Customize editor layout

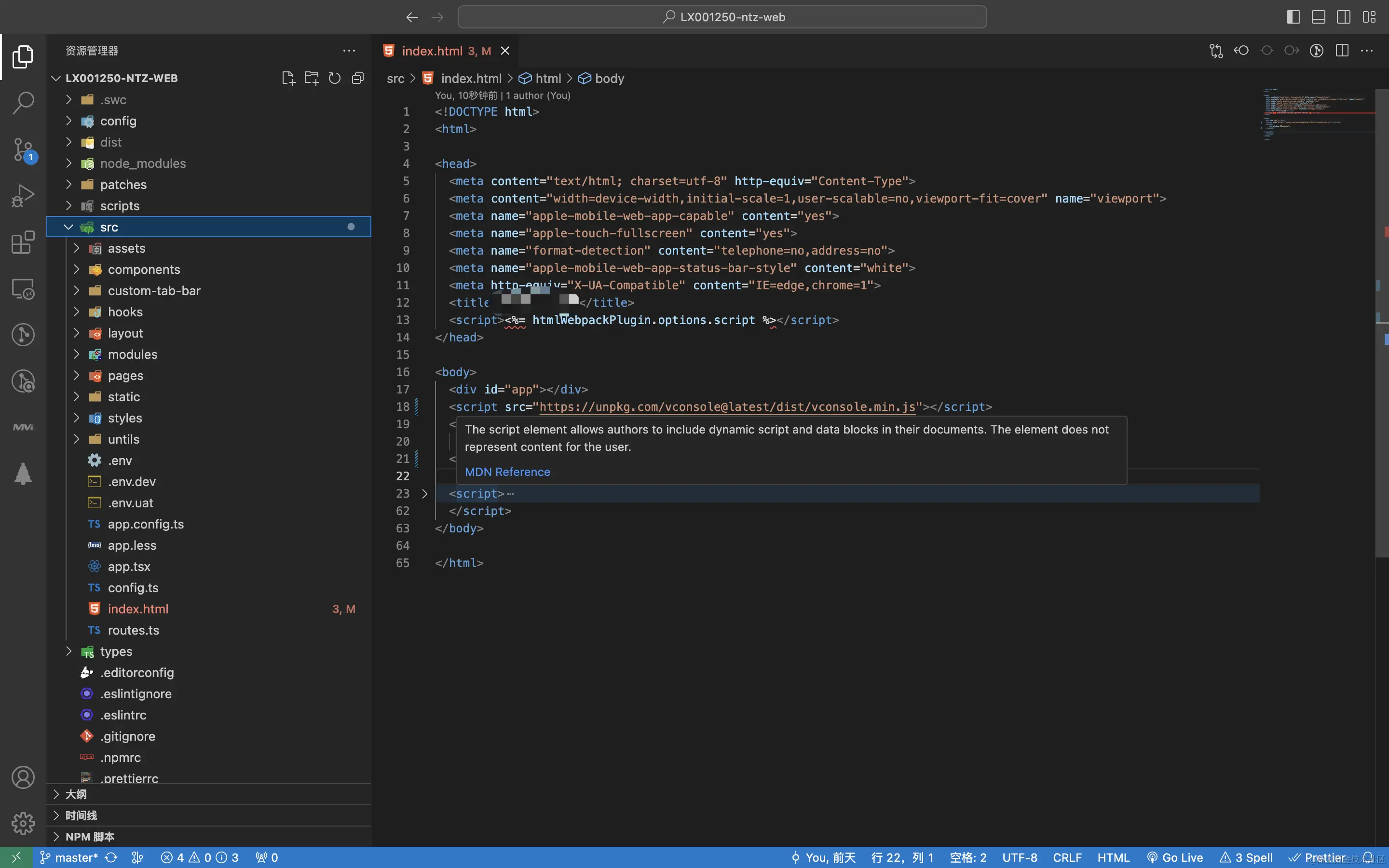click(1369, 17)
